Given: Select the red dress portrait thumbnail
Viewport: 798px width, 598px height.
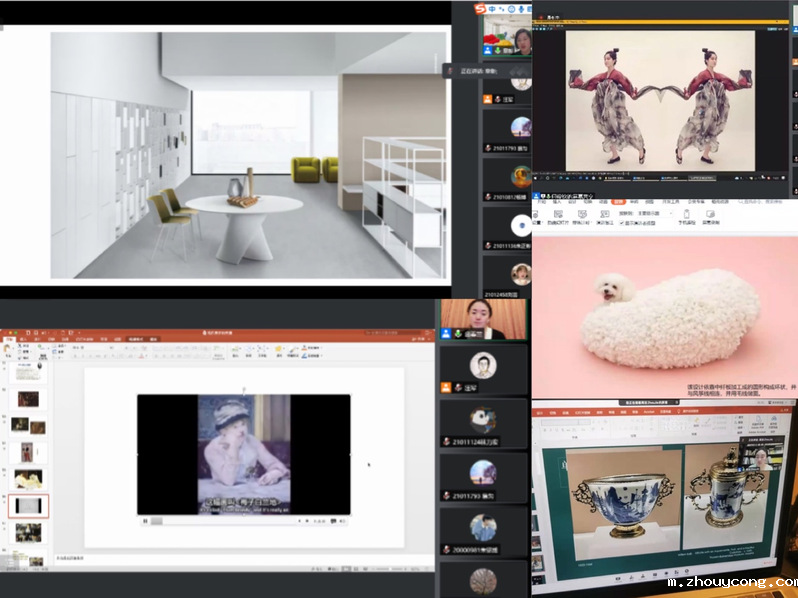Looking at the screenshot, I should (28, 452).
